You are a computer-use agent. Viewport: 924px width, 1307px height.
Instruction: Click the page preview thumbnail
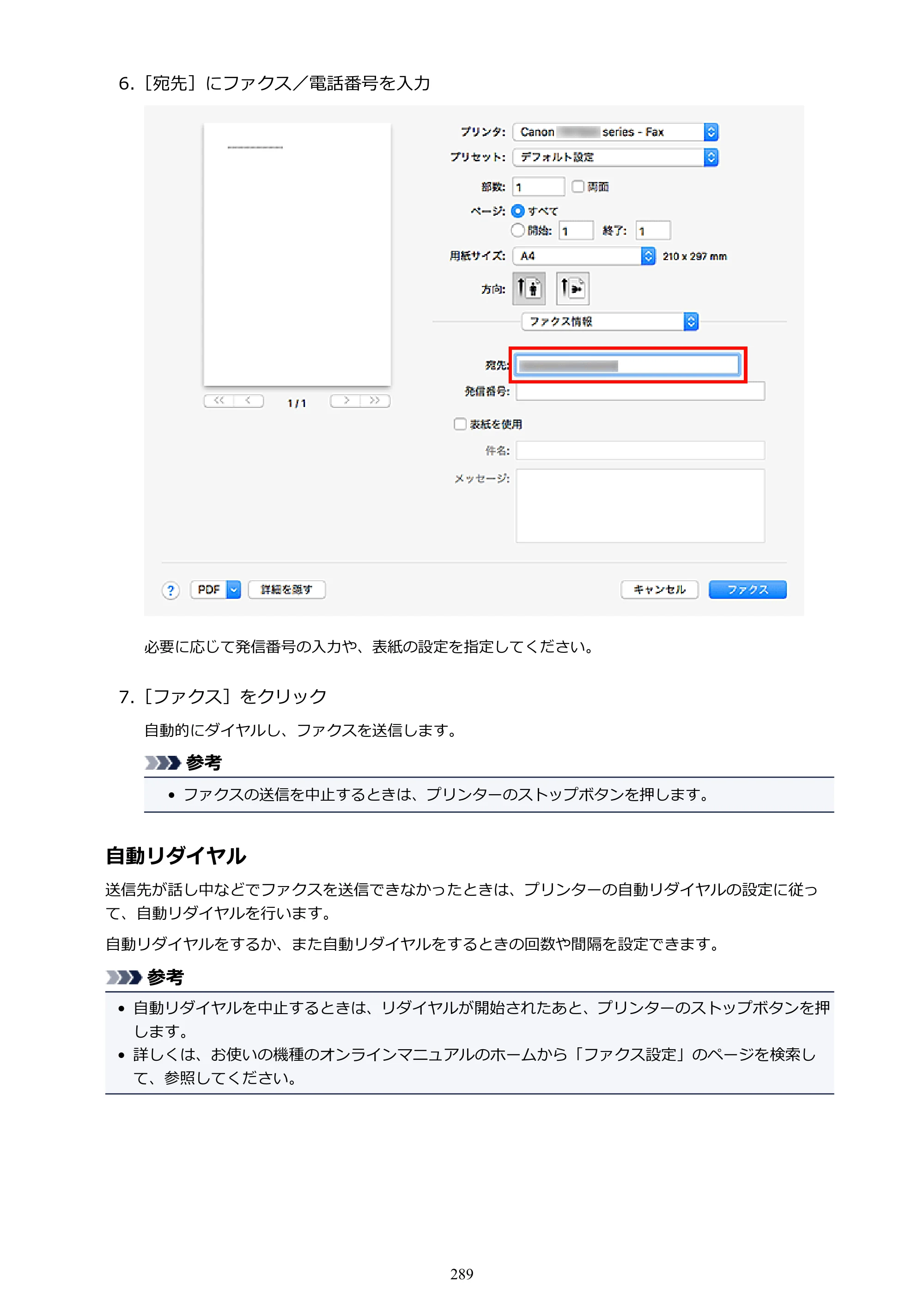(x=297, y=255)
